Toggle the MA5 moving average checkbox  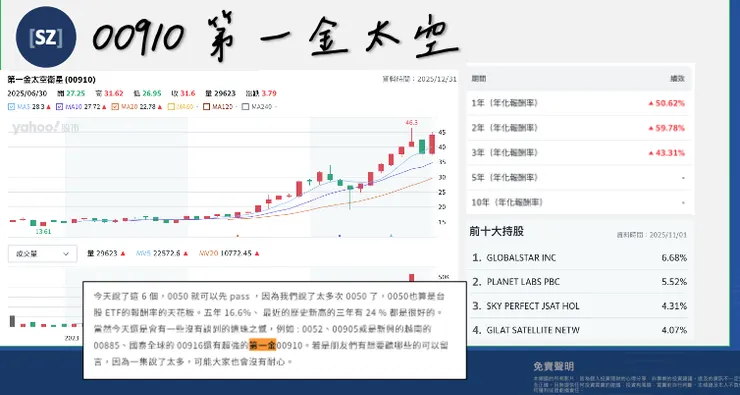click(x=11, y=107)
